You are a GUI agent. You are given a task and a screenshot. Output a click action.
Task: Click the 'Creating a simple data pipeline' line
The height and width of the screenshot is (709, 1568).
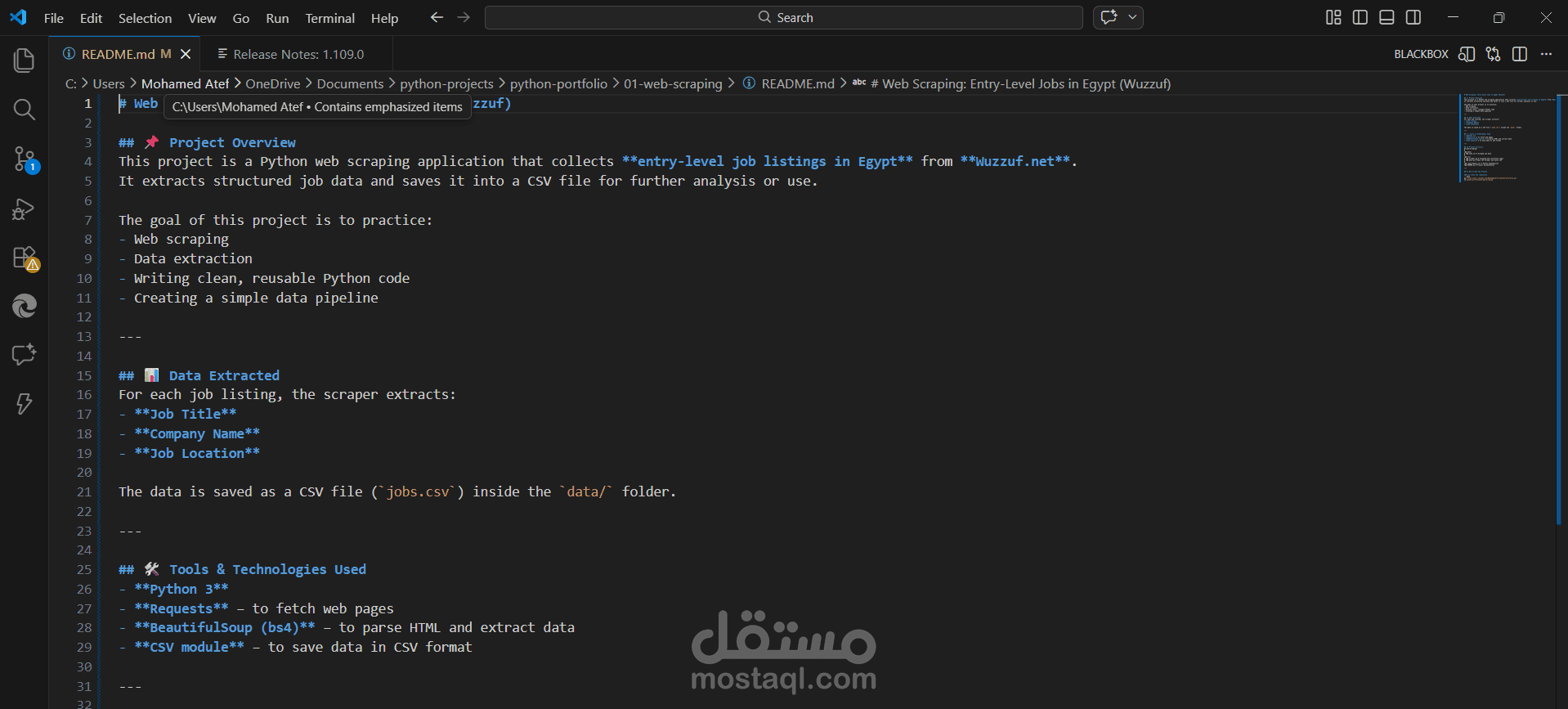(256, 298)
